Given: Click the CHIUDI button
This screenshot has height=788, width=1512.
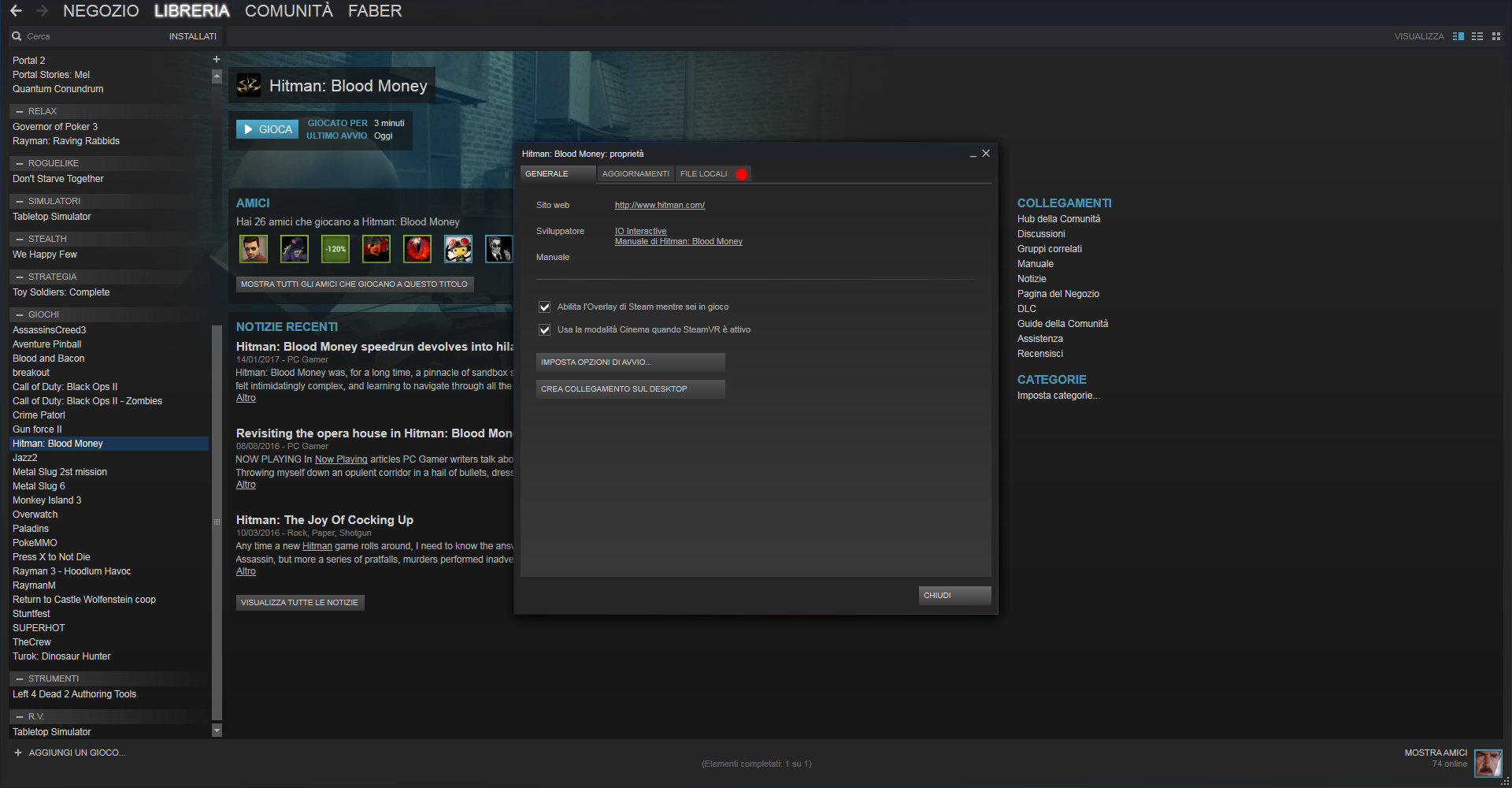Looking at the screenshot, I should click(x=954, y=596).
